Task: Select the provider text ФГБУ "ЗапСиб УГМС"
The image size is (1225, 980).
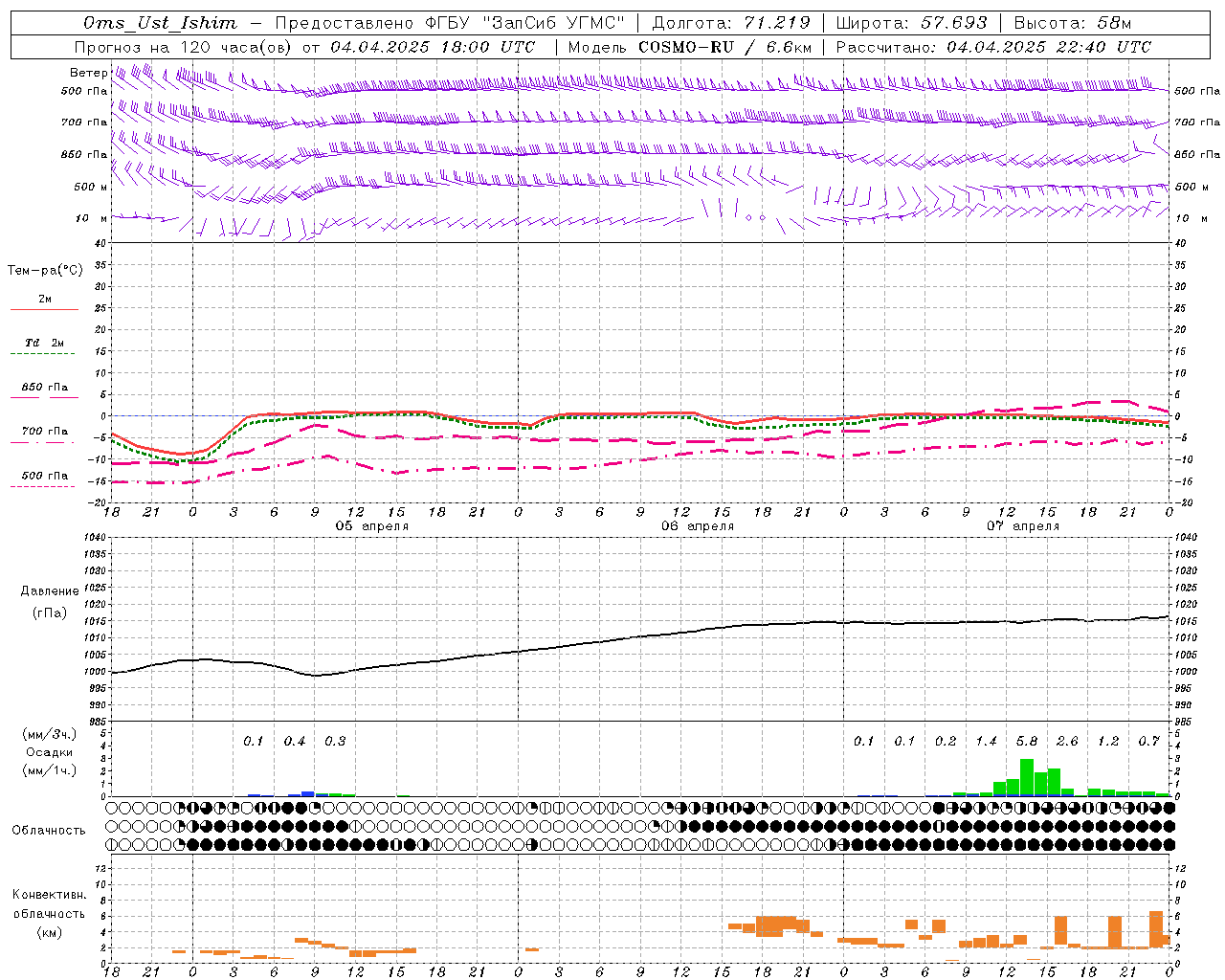Action: coord(524,23)
